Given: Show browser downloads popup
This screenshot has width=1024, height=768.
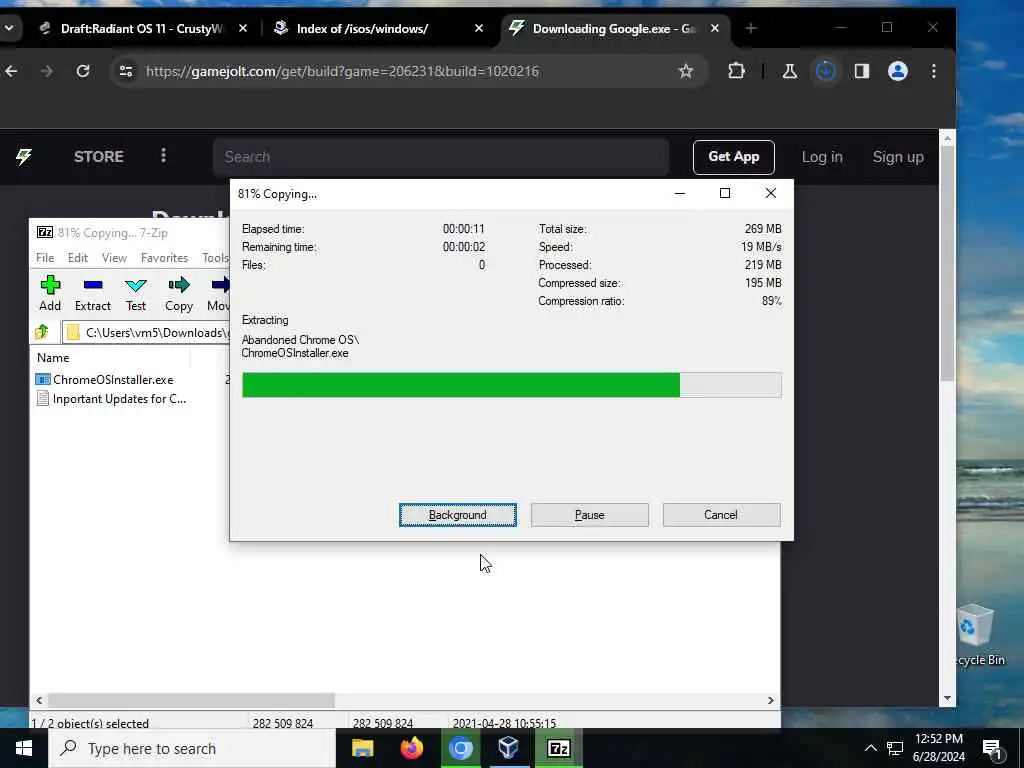Looking at the screenshot, I should 825,71.
